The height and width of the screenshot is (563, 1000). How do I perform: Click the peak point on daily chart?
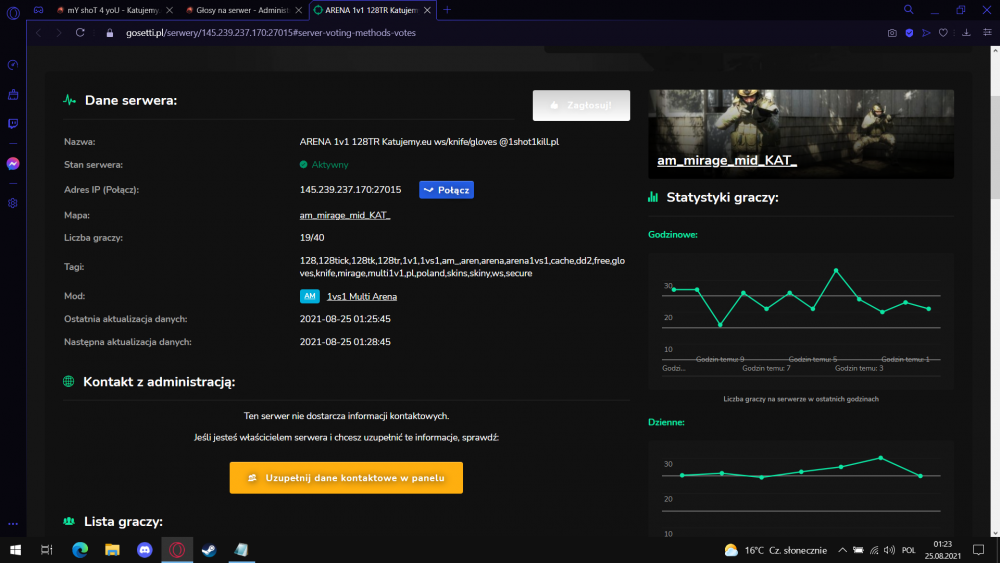[x=881, y=458]
